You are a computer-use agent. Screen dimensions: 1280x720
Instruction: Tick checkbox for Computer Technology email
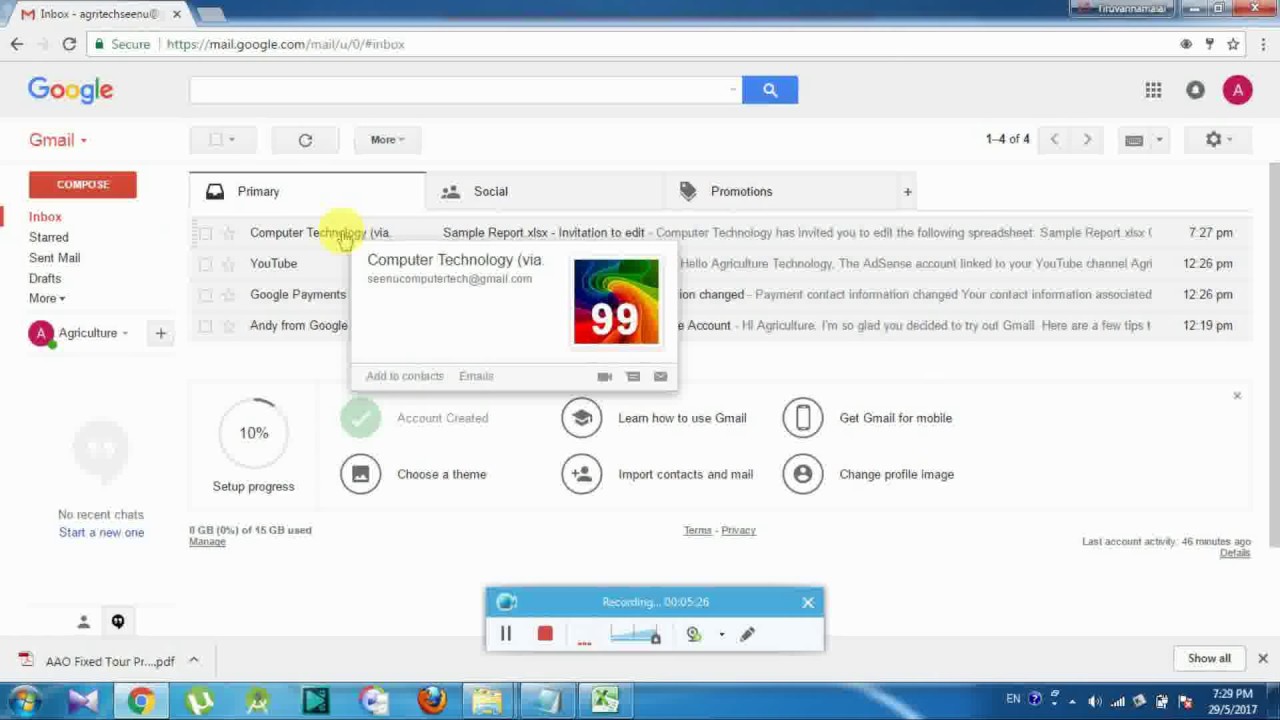(205, 233)
